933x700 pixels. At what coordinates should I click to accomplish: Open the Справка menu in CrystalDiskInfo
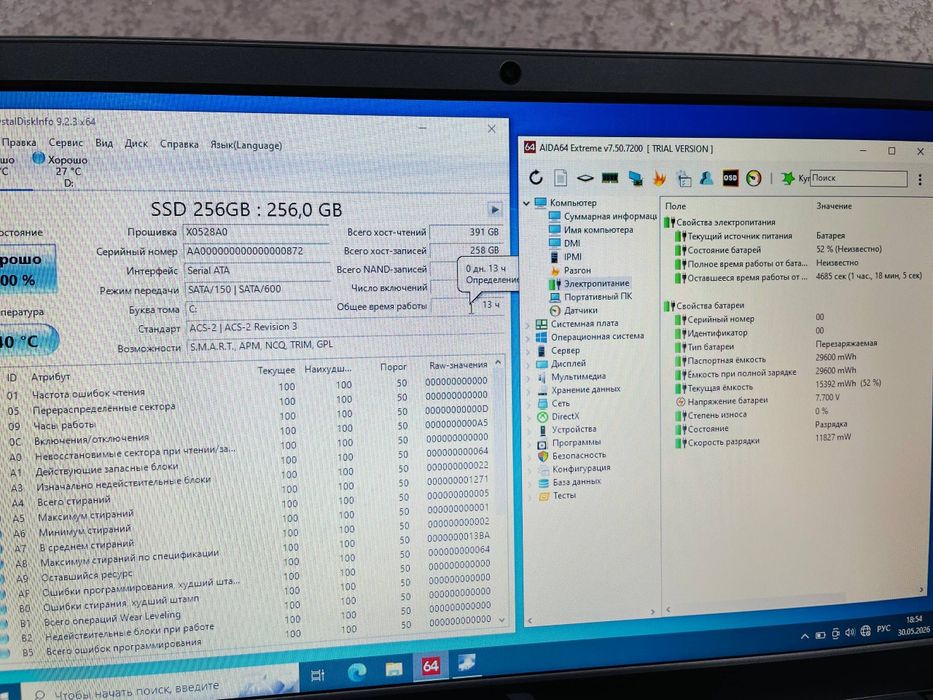coord(179,144)
